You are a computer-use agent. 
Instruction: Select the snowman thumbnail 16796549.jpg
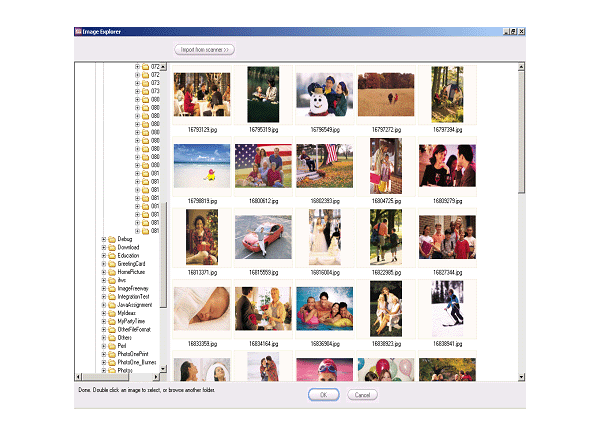(325, 95)
